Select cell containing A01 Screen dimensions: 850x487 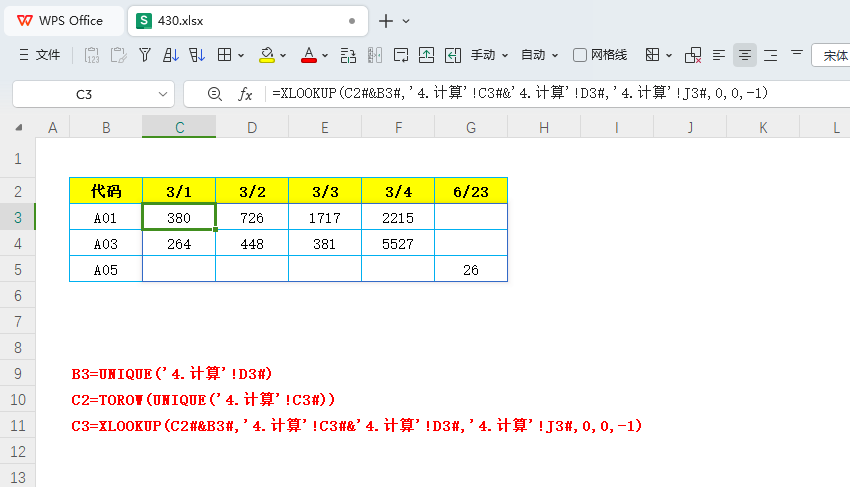pyautogui.click(x=106, y=217)
